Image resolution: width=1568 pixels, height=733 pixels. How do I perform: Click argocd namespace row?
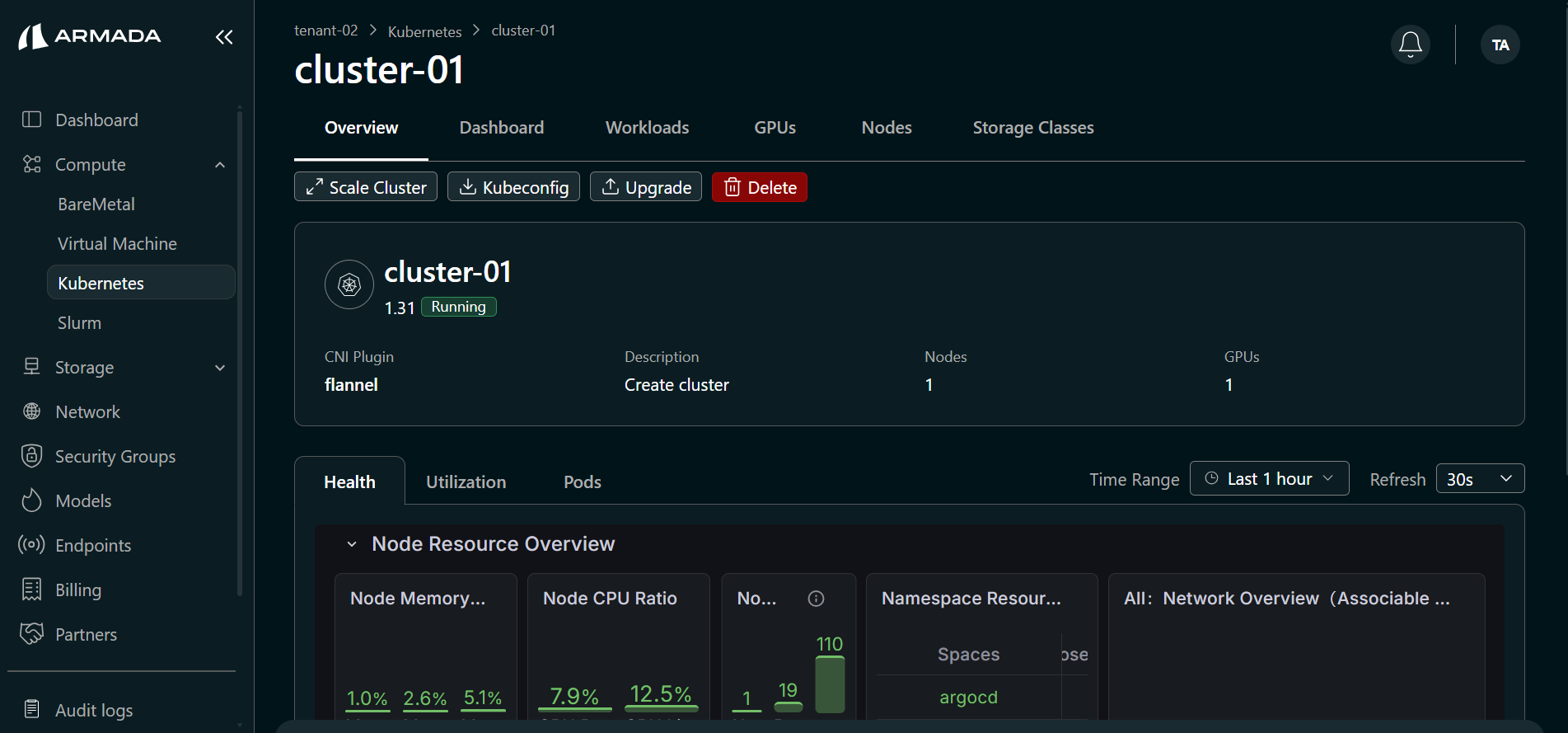pos(969,697)
